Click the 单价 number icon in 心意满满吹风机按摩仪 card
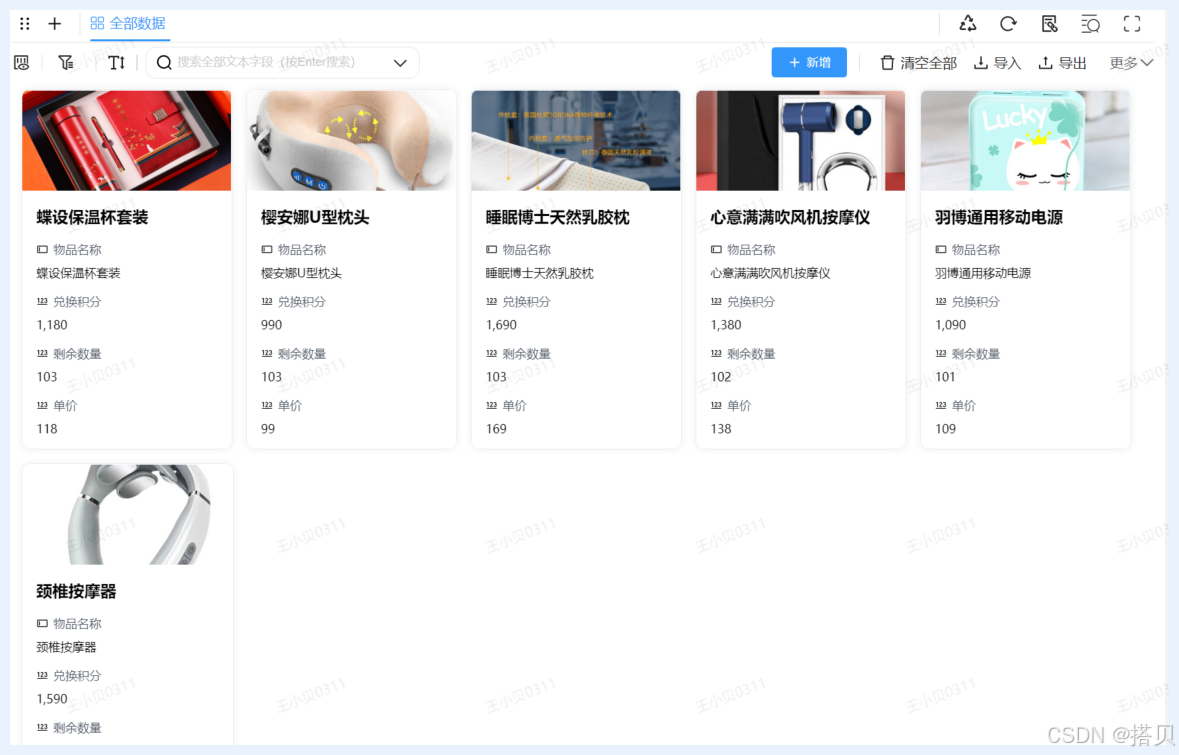Screen dimensions: 1179x755 tap(716, 405)
